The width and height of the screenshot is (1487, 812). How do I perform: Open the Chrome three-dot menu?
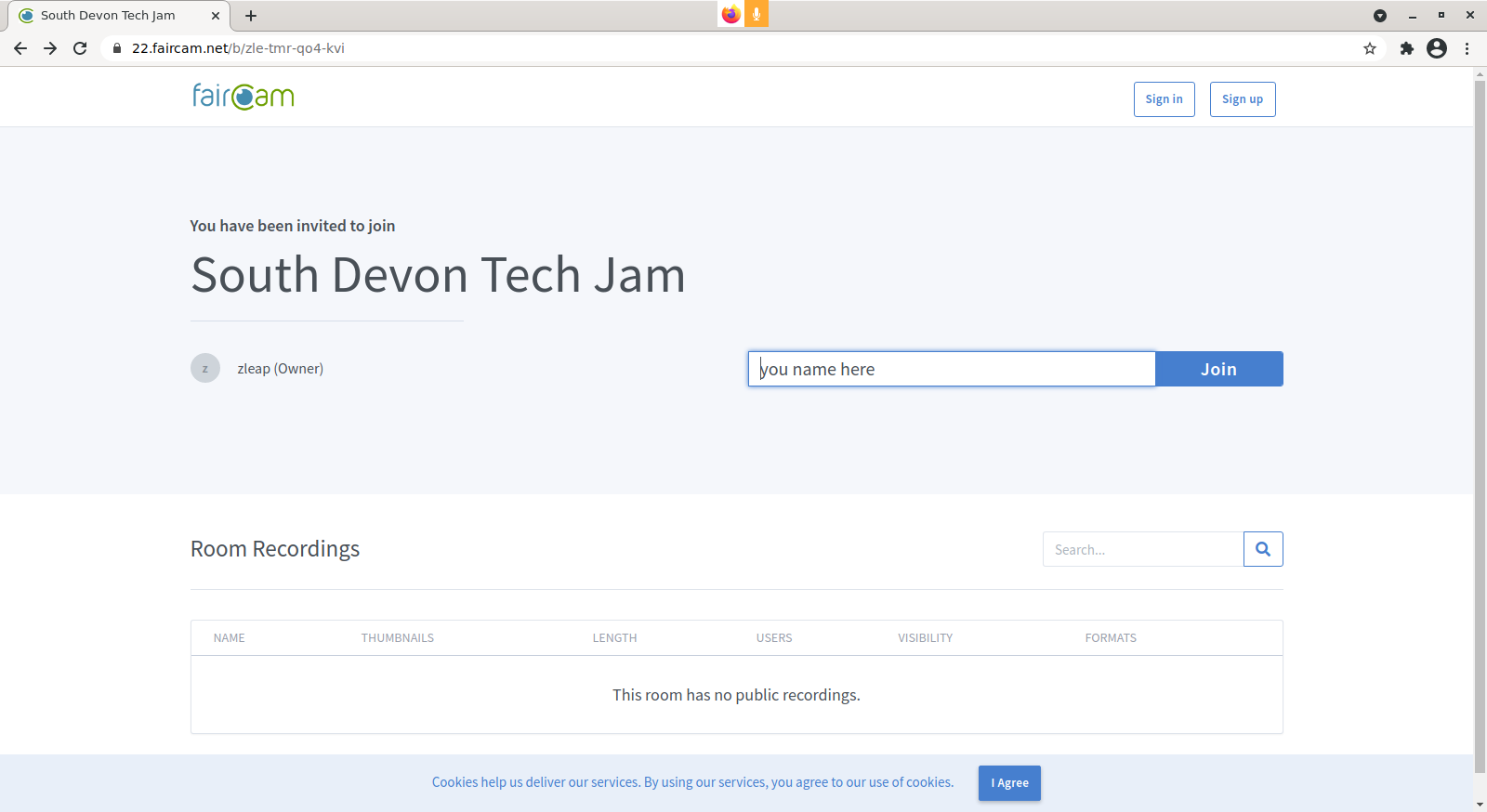click(1467, 48)
